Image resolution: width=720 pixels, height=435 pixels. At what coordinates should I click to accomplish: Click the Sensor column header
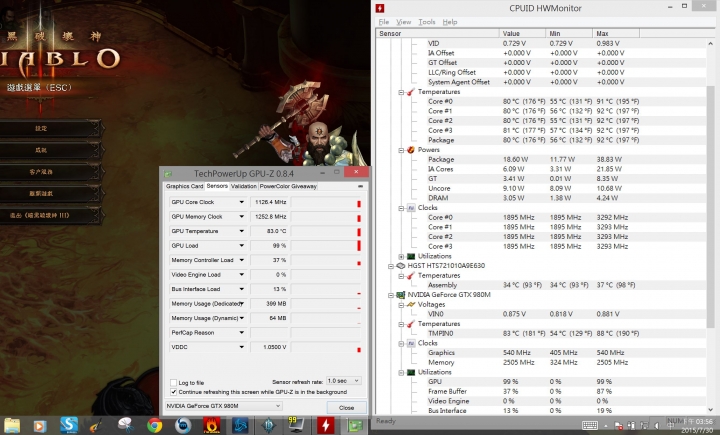point(438,34)
